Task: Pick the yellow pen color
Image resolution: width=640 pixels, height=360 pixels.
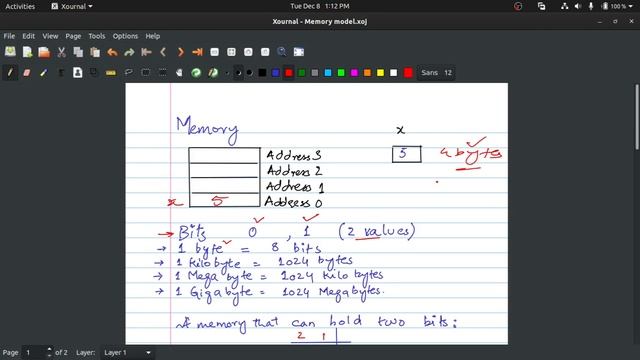Action: click(380, 73)
